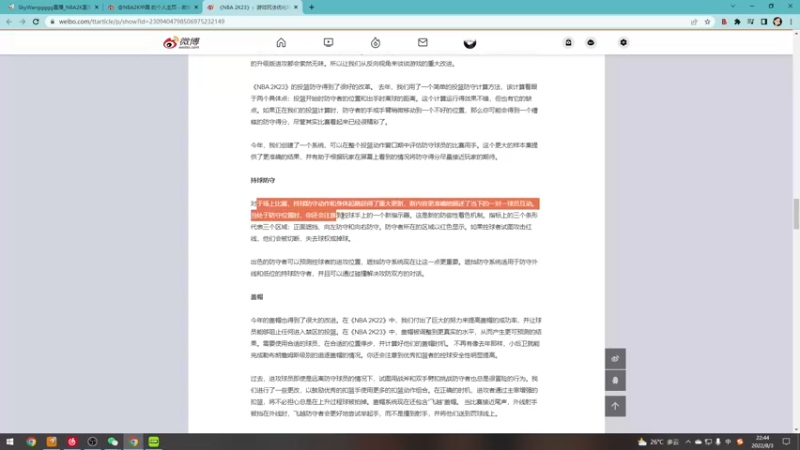Click the back-to-top arrow button
The image size is (800, 450).
pyautogui.click(x=615, y=406)
